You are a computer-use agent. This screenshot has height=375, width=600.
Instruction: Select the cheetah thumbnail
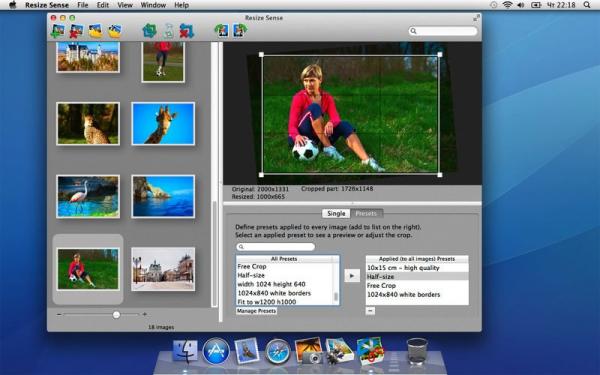[x=88, y=124]
